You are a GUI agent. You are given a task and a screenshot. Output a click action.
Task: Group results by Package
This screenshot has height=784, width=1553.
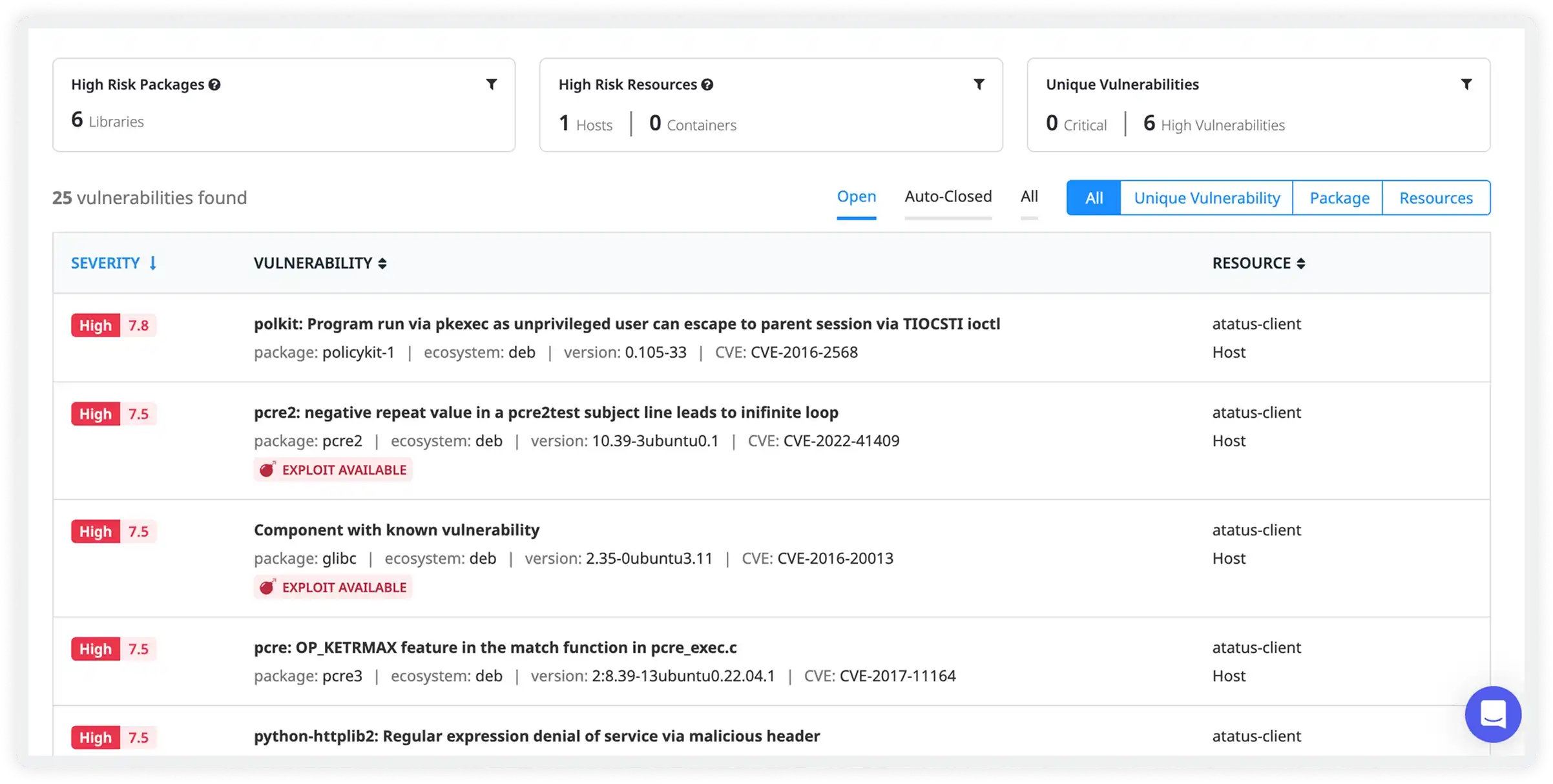[1339, 198]
